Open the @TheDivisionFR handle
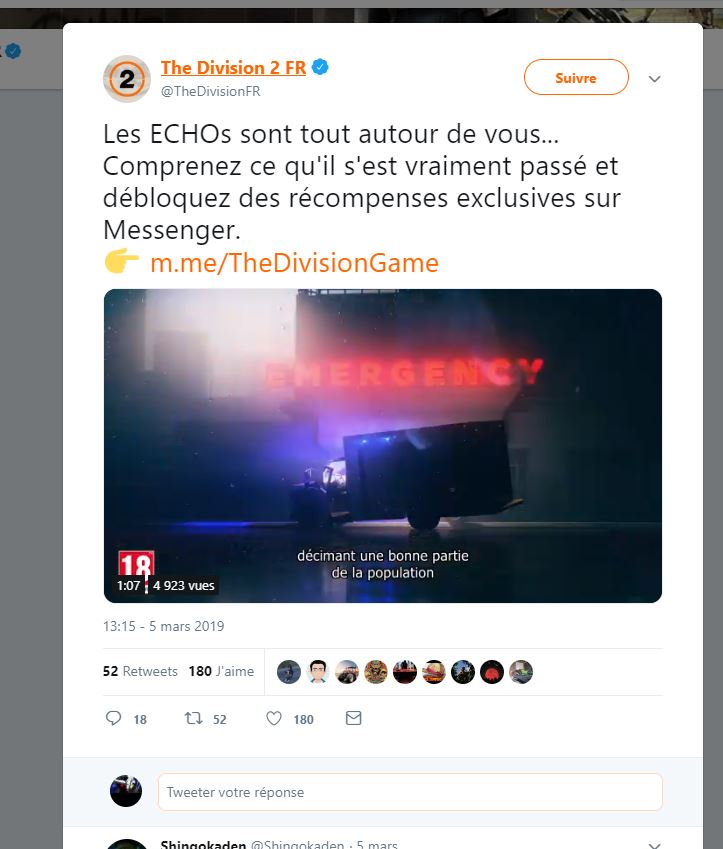The width and height of the screenshot is (723, 849). point(211,92)
